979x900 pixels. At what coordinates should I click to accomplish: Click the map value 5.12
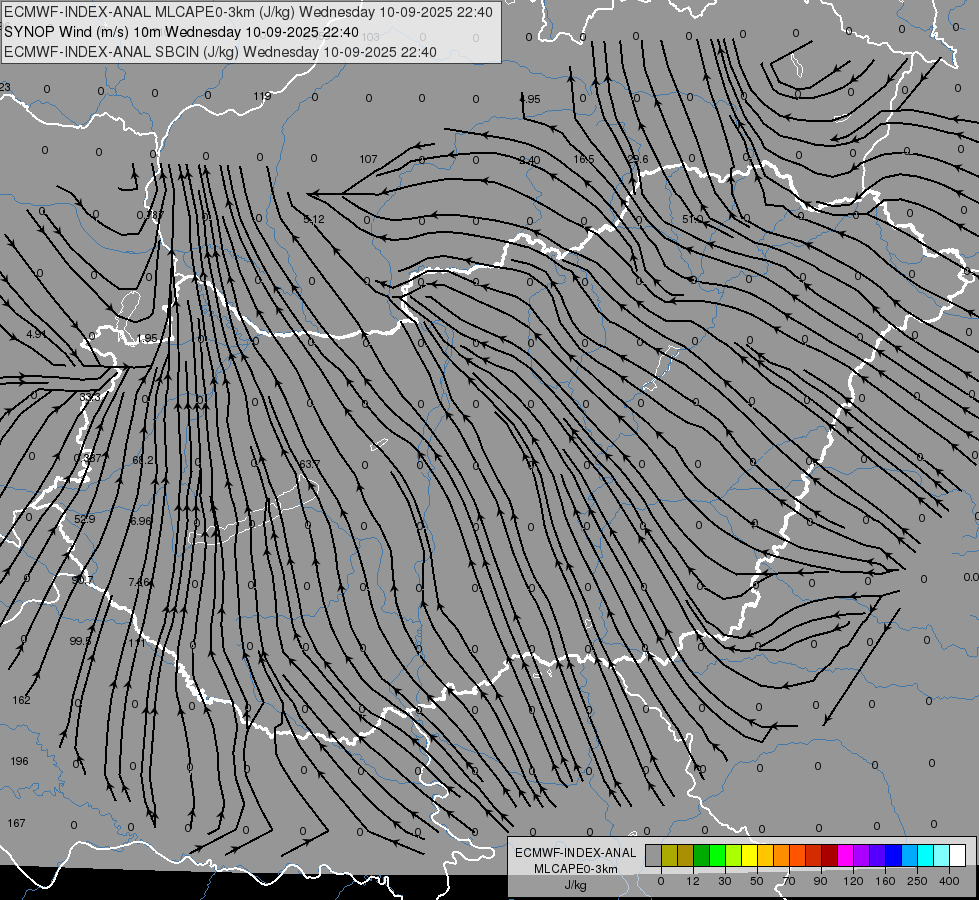coord(314,219)
